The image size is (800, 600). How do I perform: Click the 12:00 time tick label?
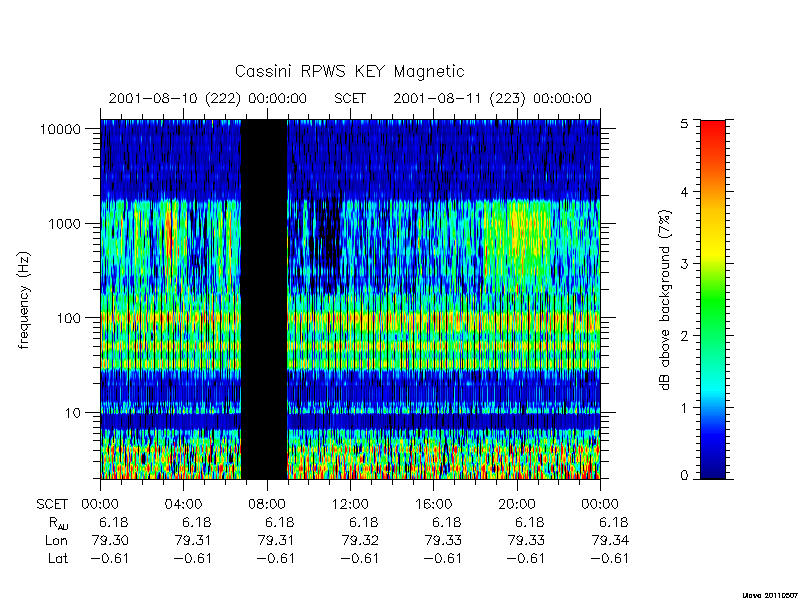click(350, 505)
